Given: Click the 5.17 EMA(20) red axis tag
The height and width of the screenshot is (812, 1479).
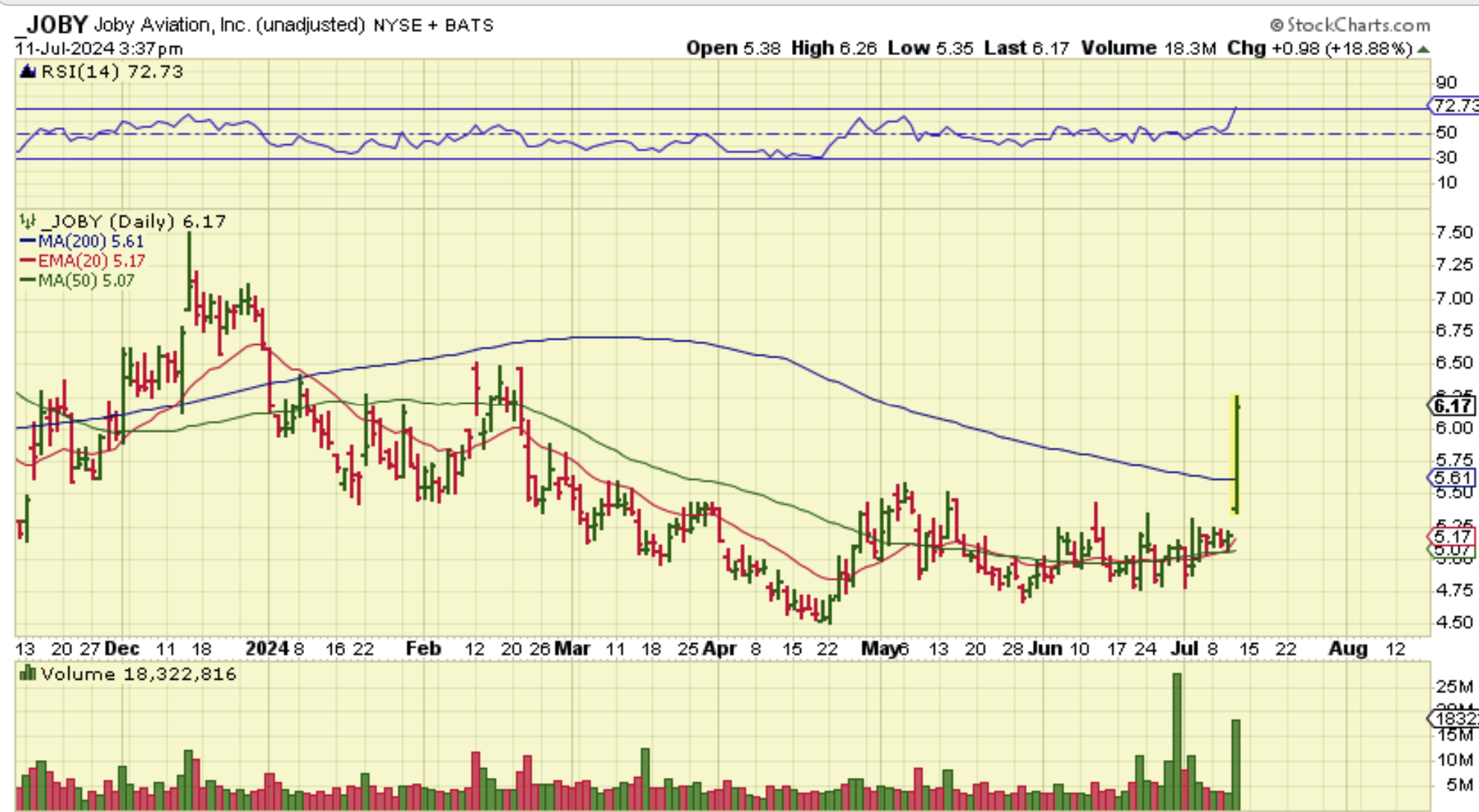Looking at the screenshot, I should coord(1451,536).
